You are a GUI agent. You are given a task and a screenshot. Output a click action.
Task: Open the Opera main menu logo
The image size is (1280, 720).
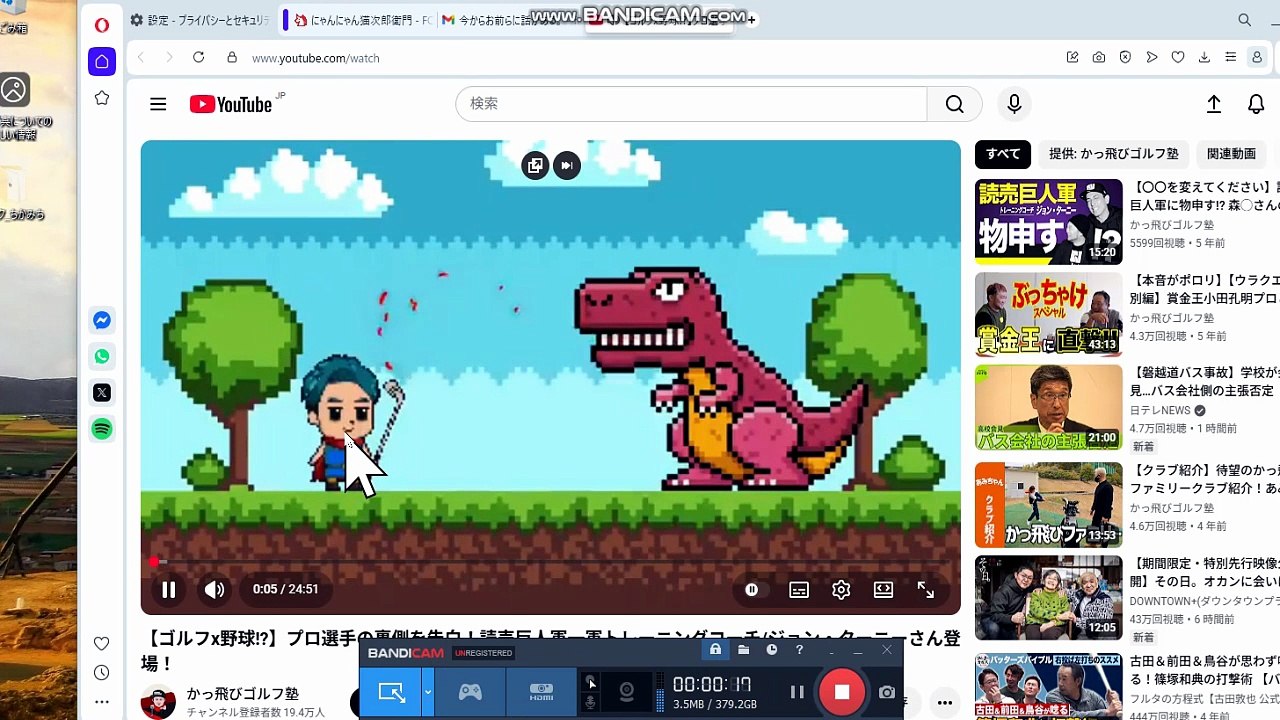(x=102, y=25)
